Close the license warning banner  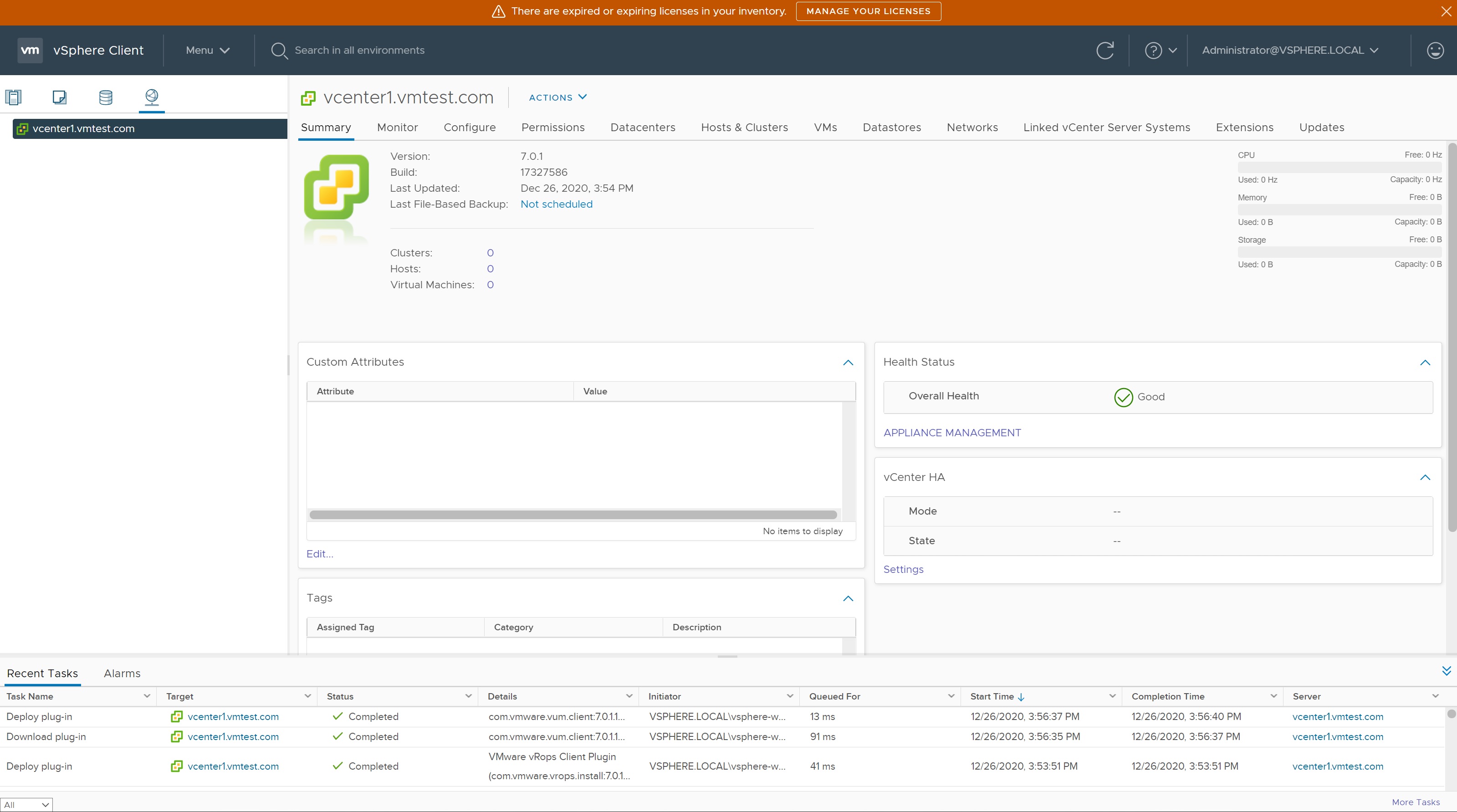[x=1446, y=11]
